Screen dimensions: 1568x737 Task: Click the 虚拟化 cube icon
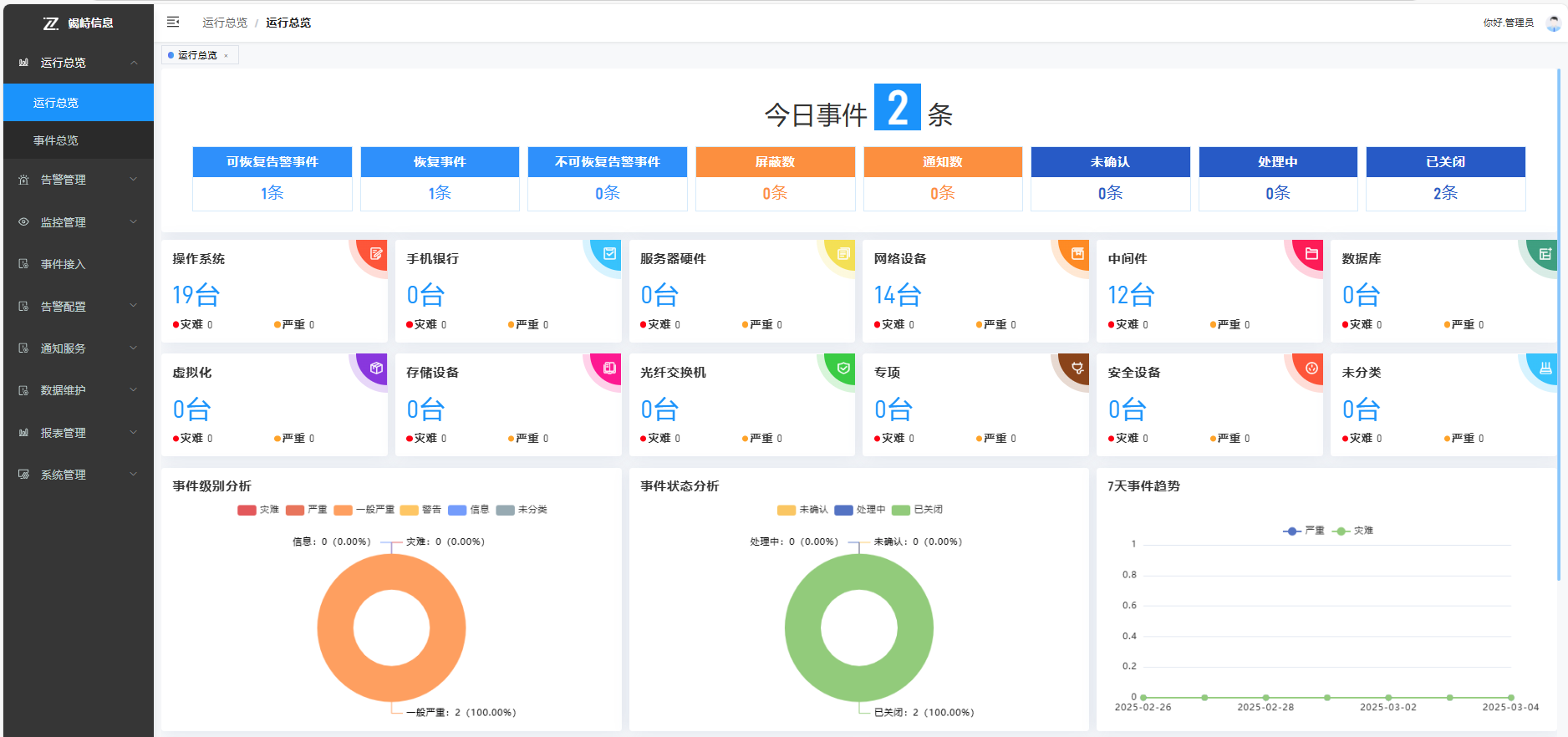point(376,368)
